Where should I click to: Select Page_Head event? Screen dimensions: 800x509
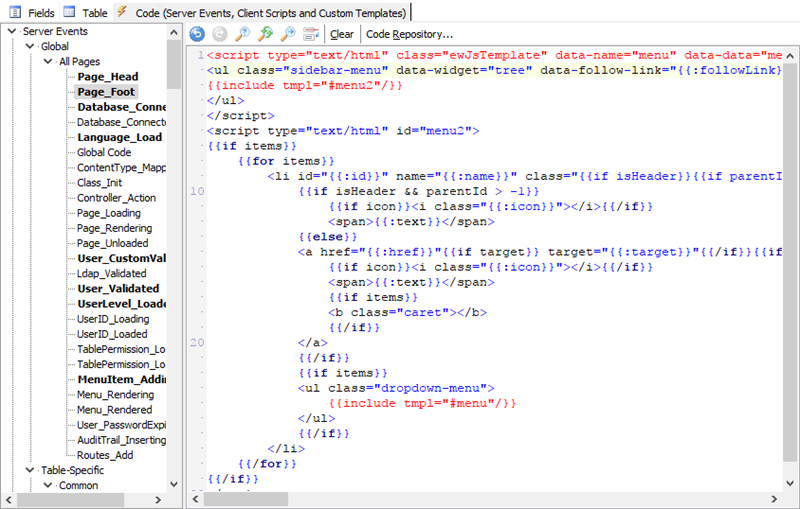click(x=108, y=77)
